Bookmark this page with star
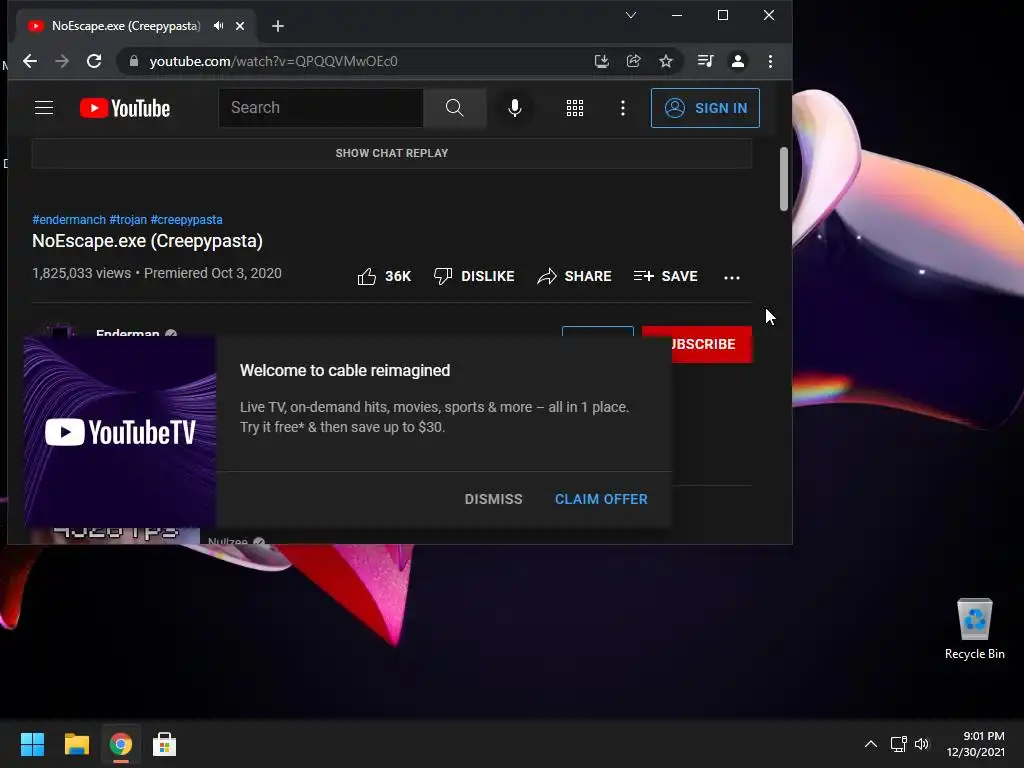 (665, 61)
